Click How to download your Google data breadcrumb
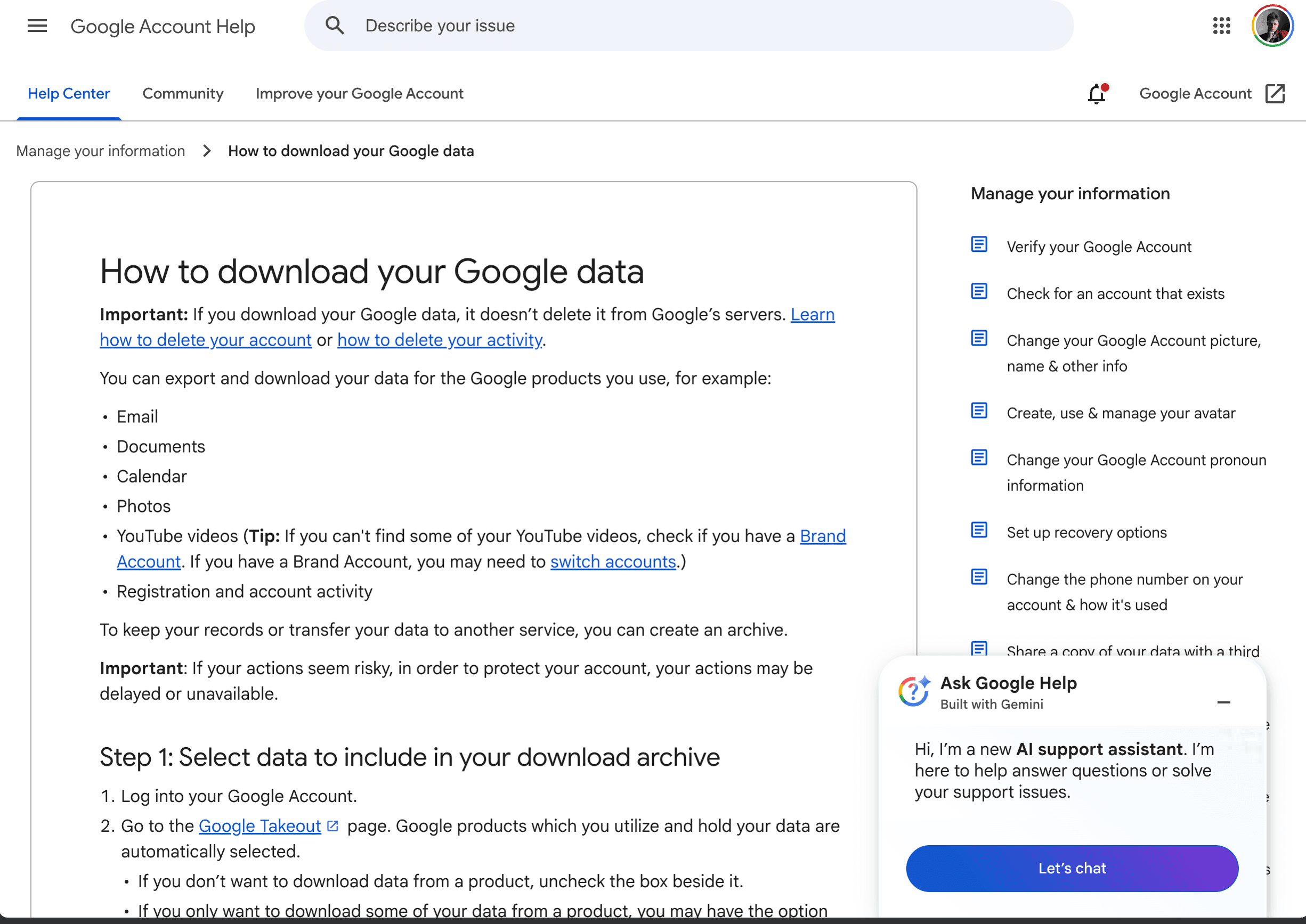This screenshot has width=1306, height=924. coord(351,151)
